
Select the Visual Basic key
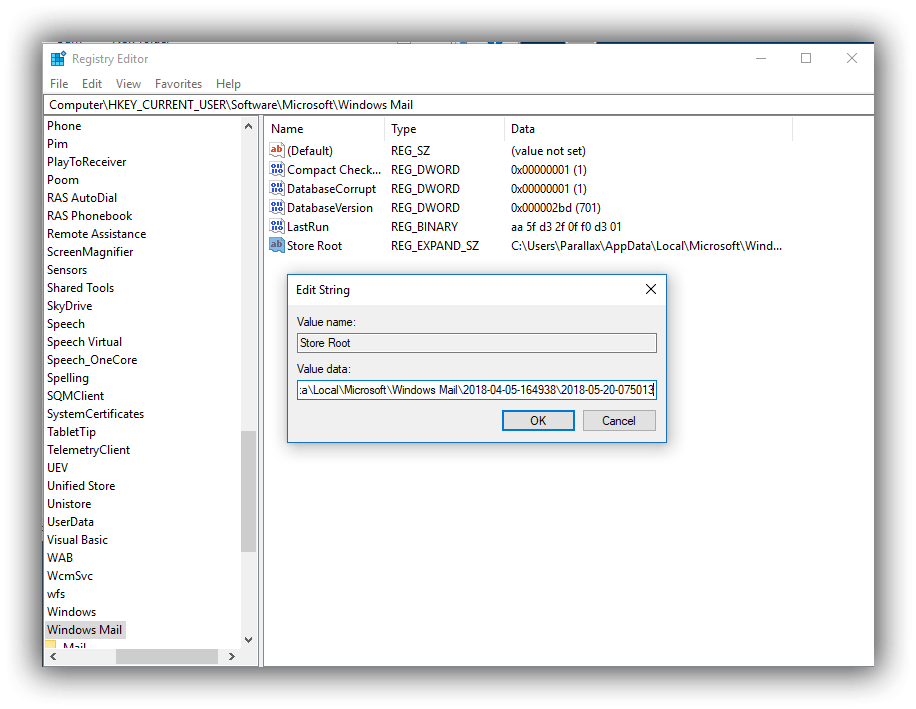[x=77, y=540]
